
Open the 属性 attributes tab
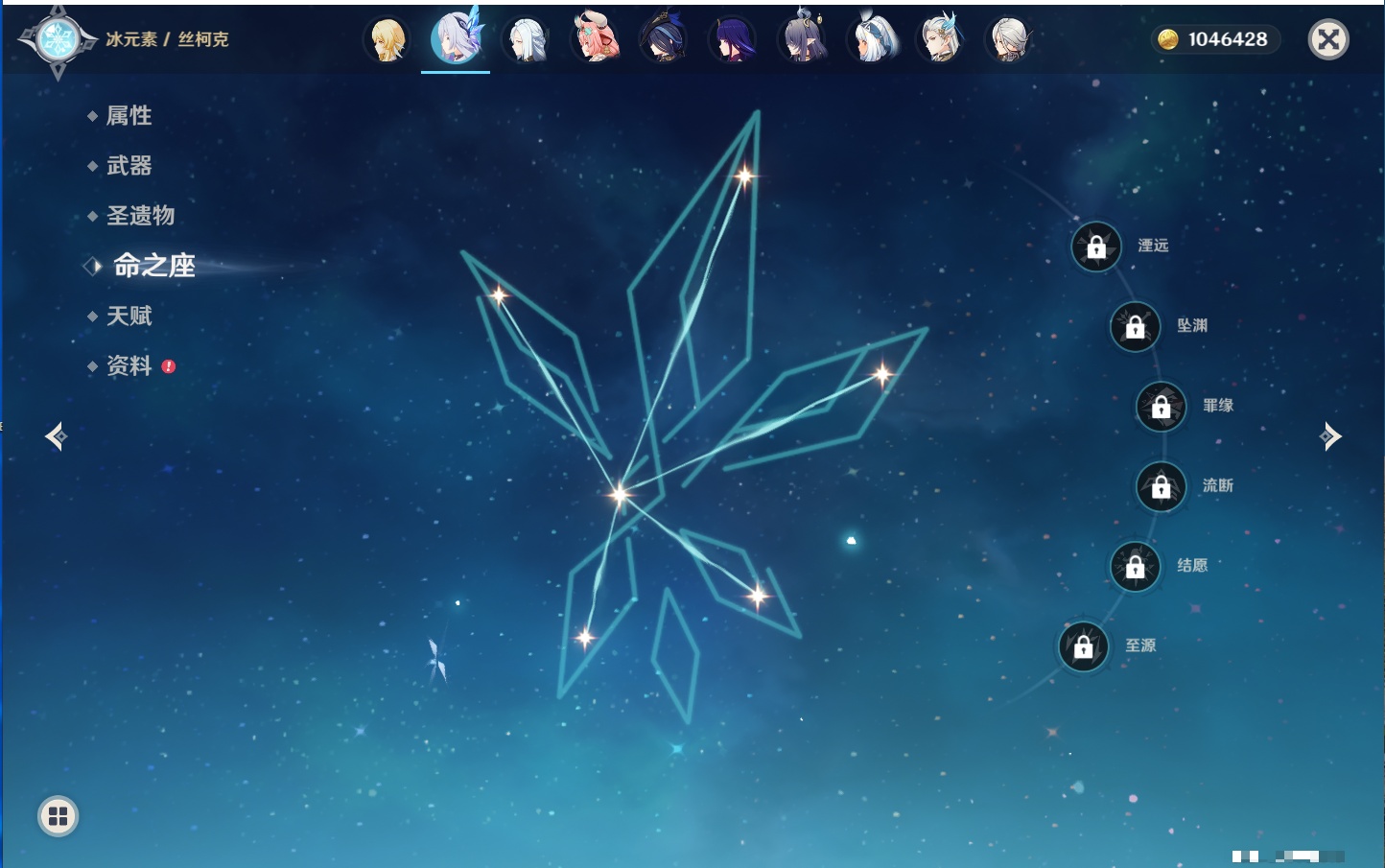[129, 116]
